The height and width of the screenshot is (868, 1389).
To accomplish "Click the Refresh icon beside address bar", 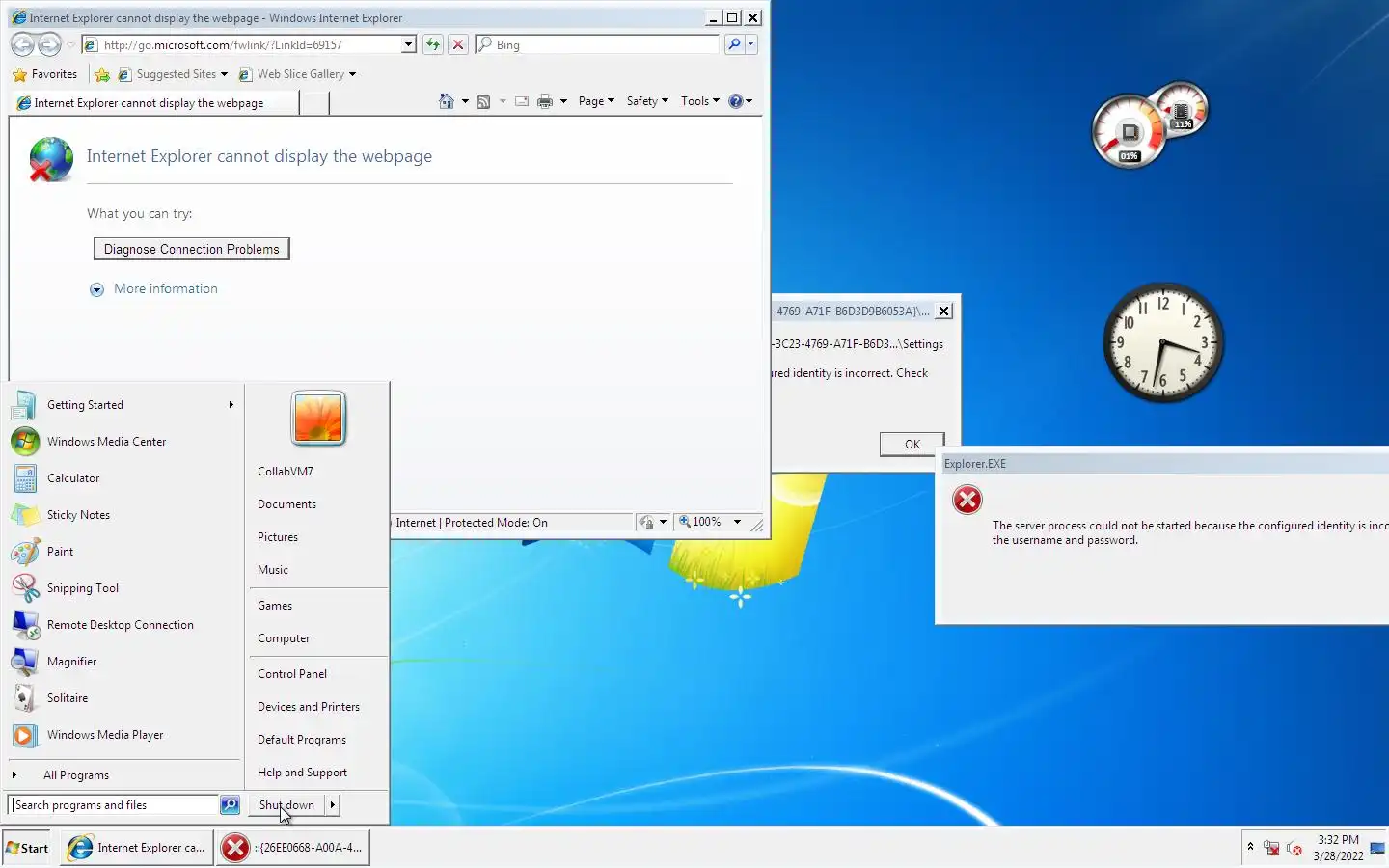I will pyautogui.click(x=433, y=44).
